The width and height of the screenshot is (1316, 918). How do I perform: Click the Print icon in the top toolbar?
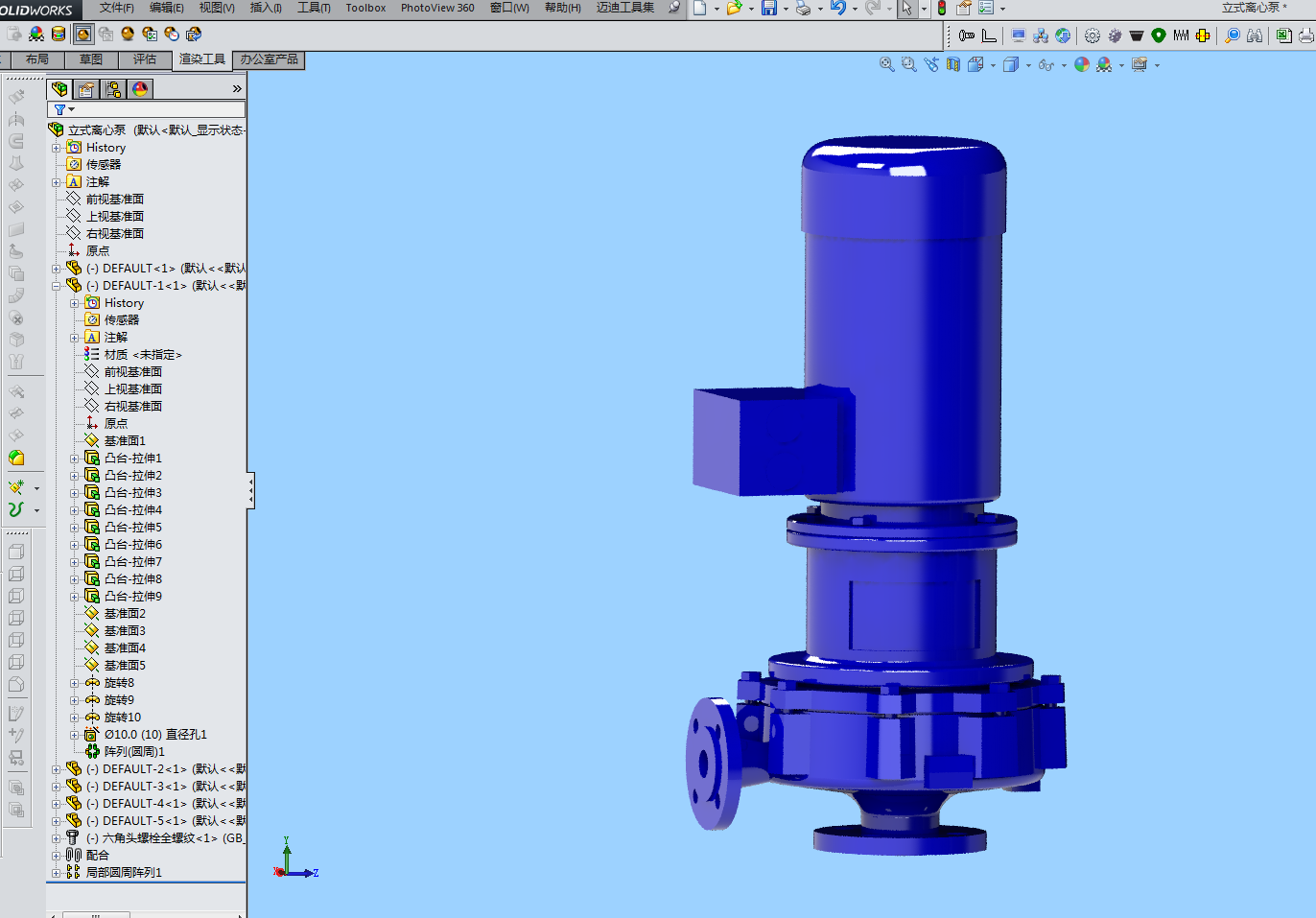(x=803, y=8)
